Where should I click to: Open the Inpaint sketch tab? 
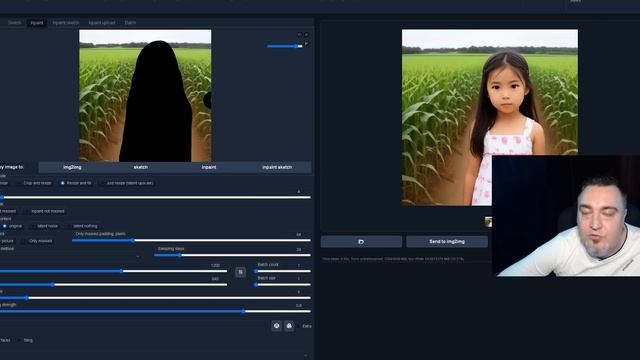[x=66, y=23]
